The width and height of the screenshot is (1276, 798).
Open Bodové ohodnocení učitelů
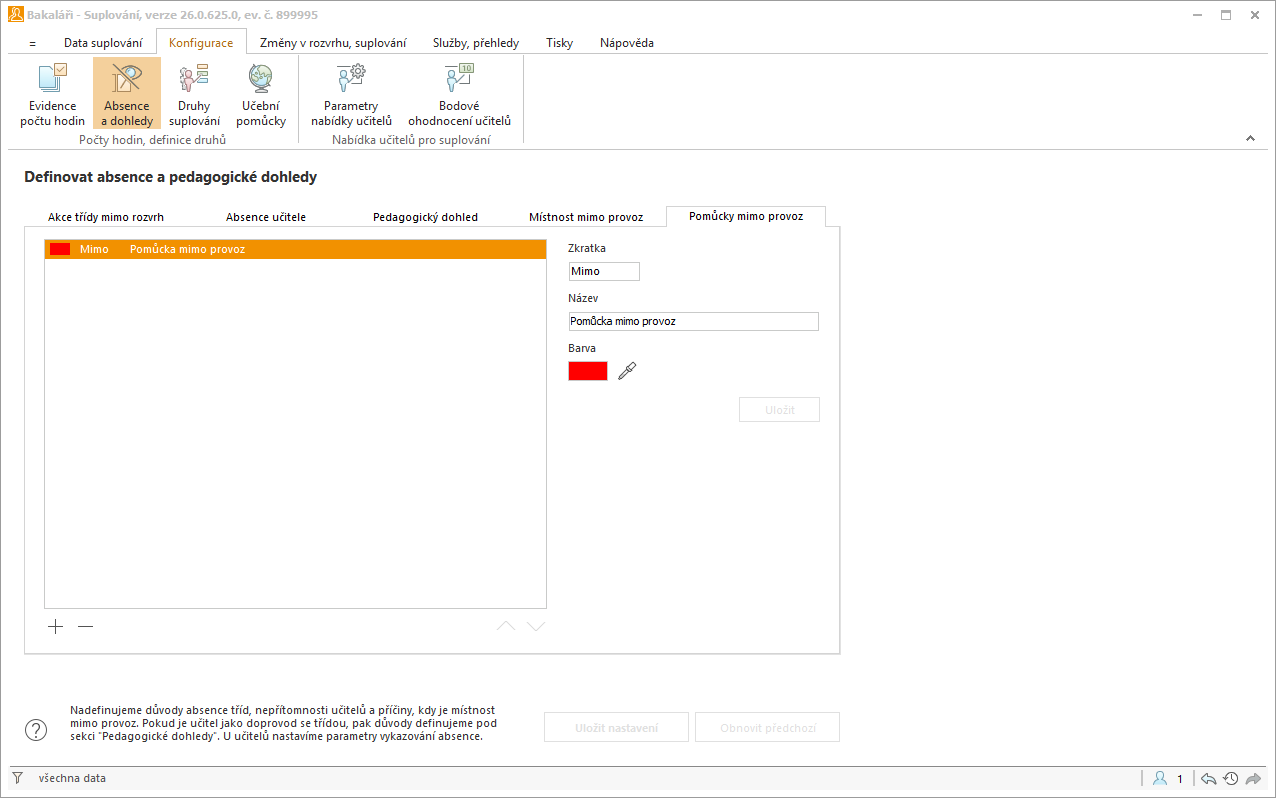point(459,94)
